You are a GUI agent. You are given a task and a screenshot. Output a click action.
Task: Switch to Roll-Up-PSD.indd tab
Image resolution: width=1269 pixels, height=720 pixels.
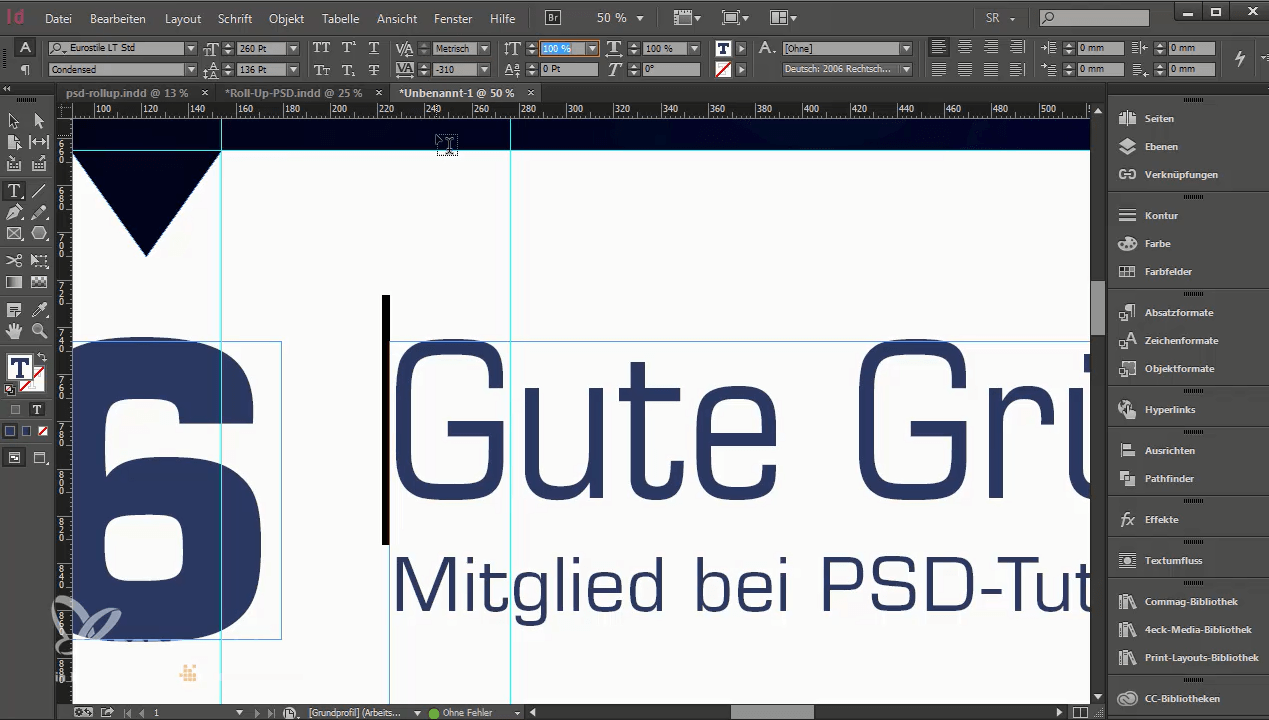click(x=294, y=92)
